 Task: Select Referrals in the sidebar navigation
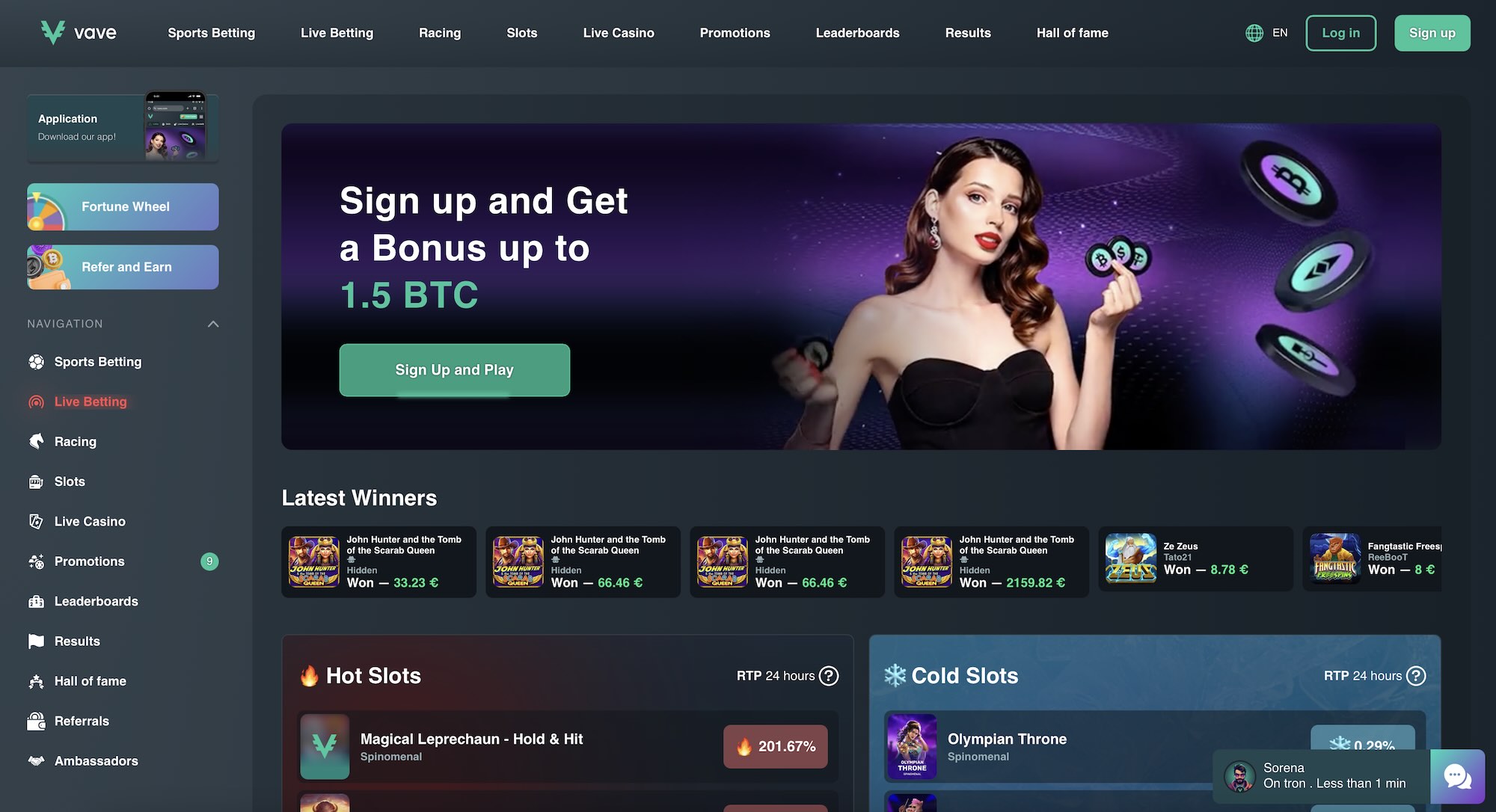pyautogui.click(x=82, y=722)
